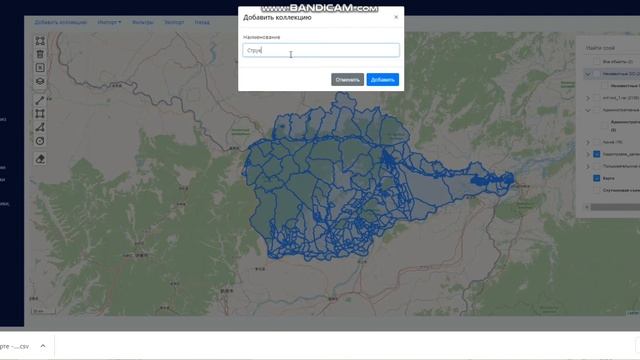The width and height of the screenshot is (640, 360).
Task: Select the vertex edit tool in map toolbar
Action: coord(40,41)
